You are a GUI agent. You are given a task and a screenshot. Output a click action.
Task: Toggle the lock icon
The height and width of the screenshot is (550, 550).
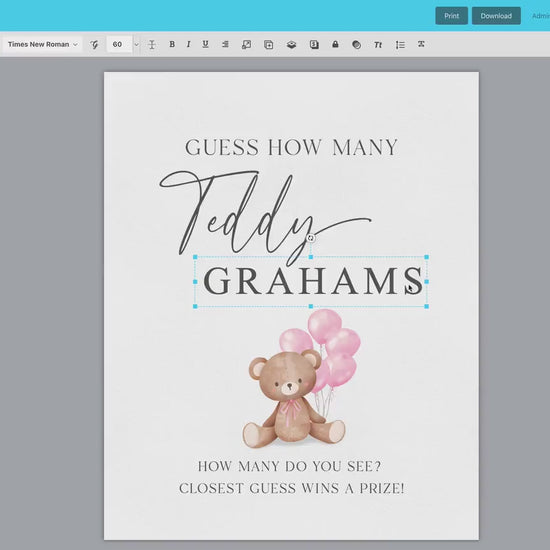335,44
